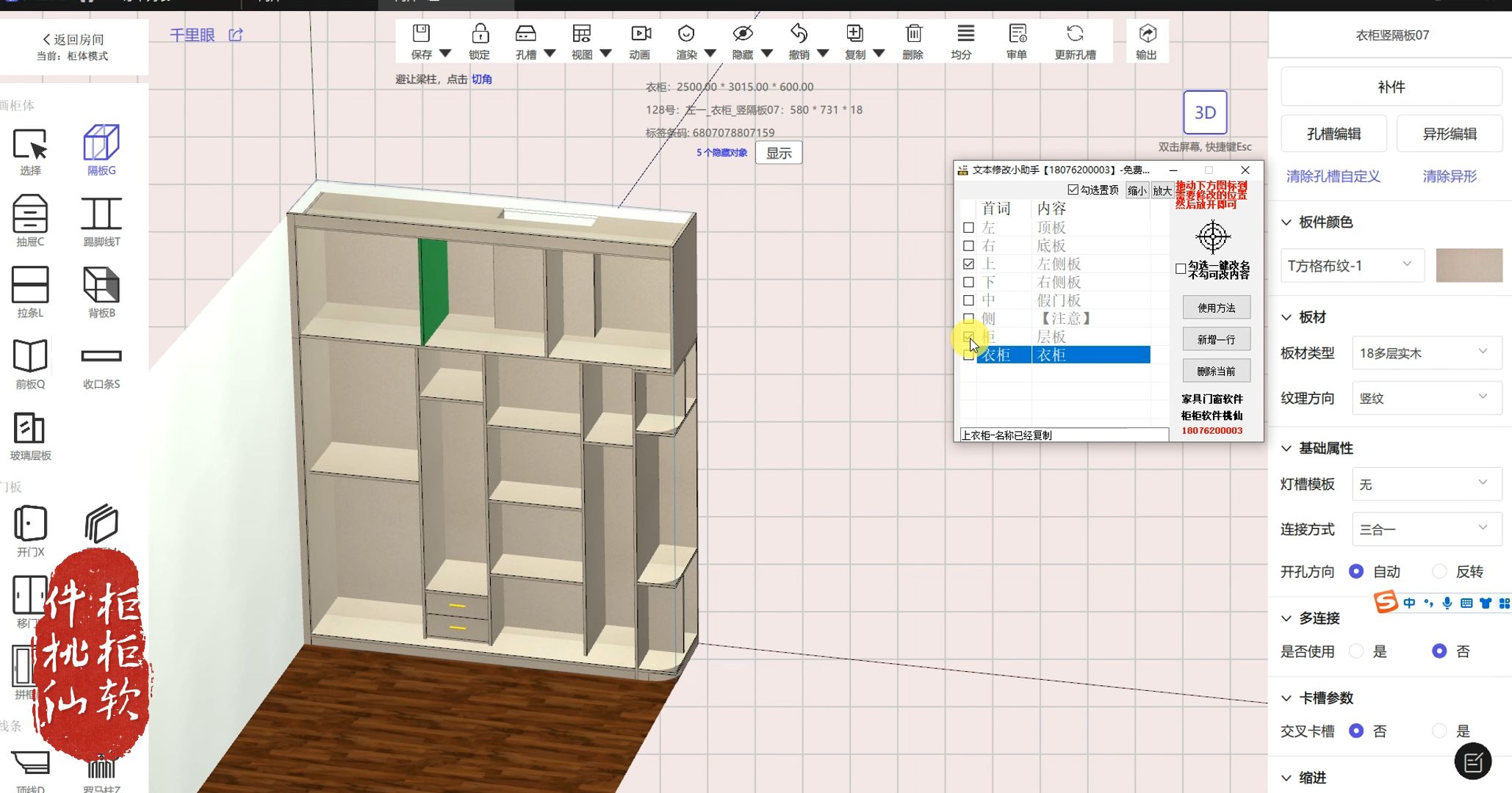Choose the 背板B back panel tool
Image resolution: width=1512 pixels, height=793 pixels.
(101, 286)
